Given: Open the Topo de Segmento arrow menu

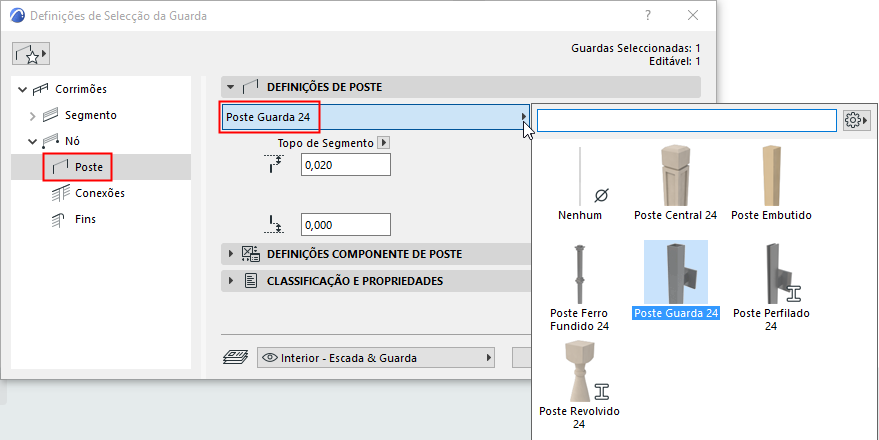Looking at the screenshot, I should (x=383, y=143).
